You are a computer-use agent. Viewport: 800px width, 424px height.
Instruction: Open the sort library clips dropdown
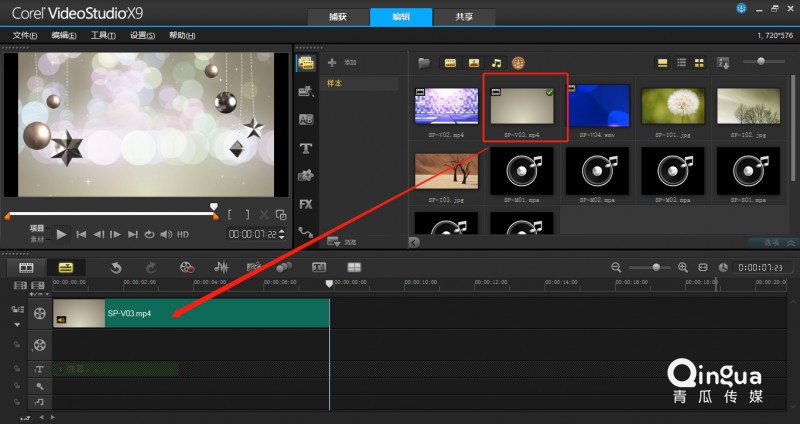(723, 63)
